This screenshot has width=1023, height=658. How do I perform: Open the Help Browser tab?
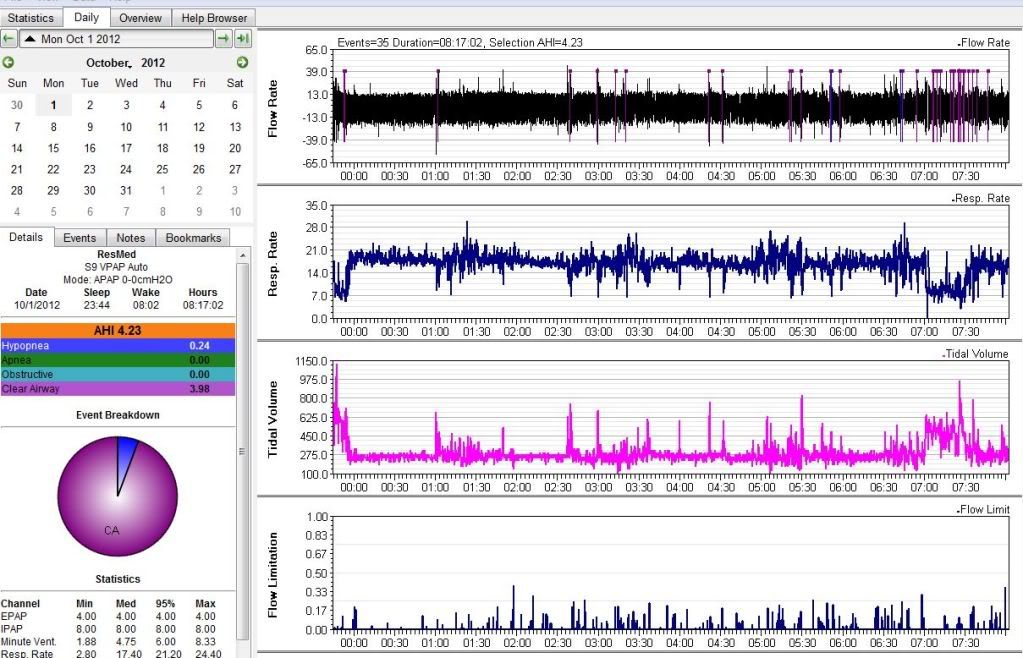[214, 18]
